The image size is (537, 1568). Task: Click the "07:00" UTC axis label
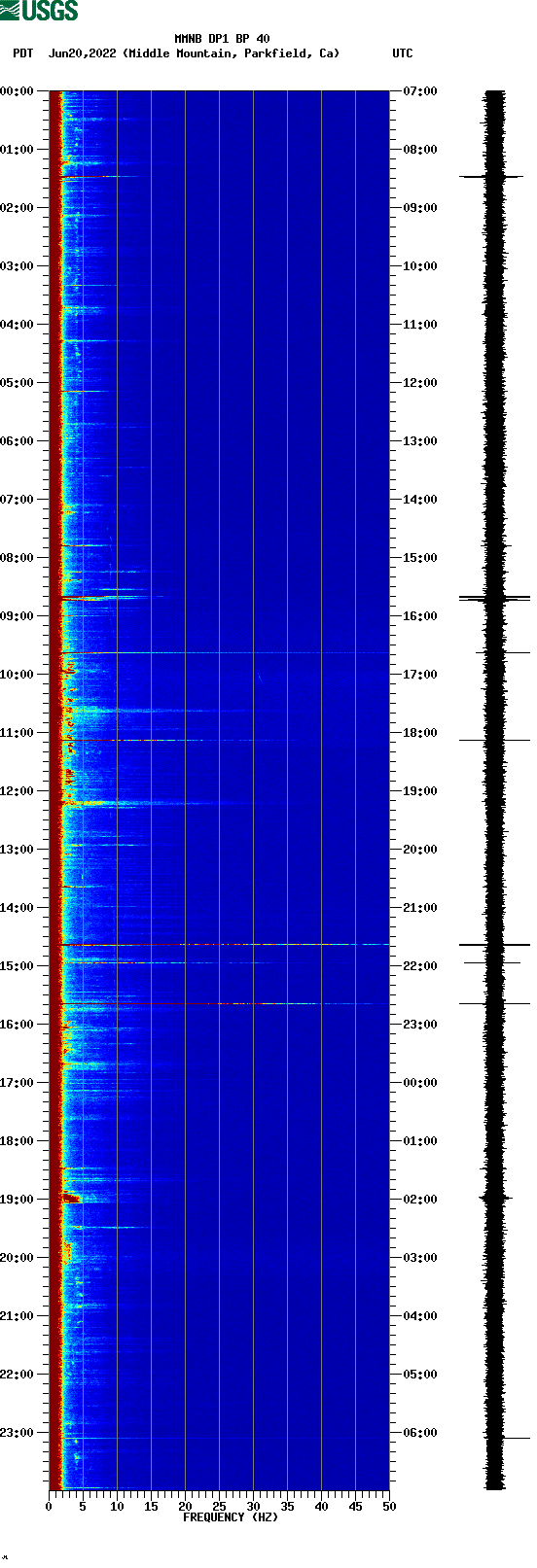point(420,91)
